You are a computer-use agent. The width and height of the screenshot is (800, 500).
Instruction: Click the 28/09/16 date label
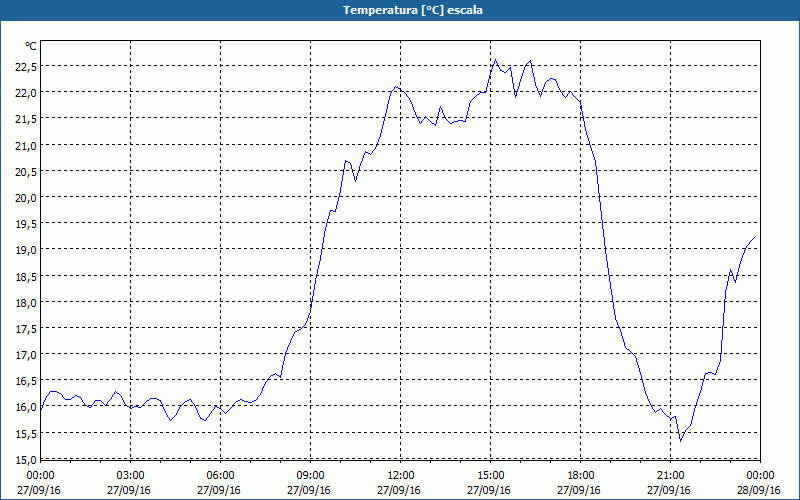(759, 490)
